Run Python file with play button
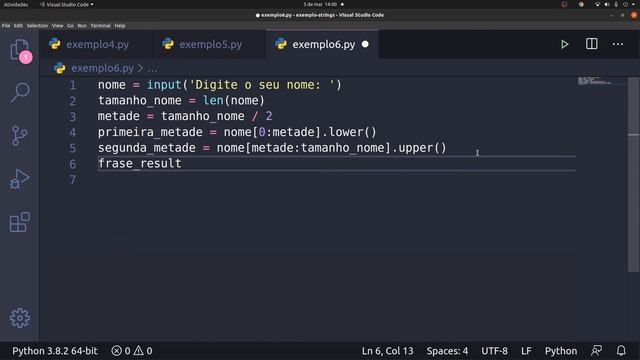The width and height of the screenshot is (640, 360). pos(564,44)
